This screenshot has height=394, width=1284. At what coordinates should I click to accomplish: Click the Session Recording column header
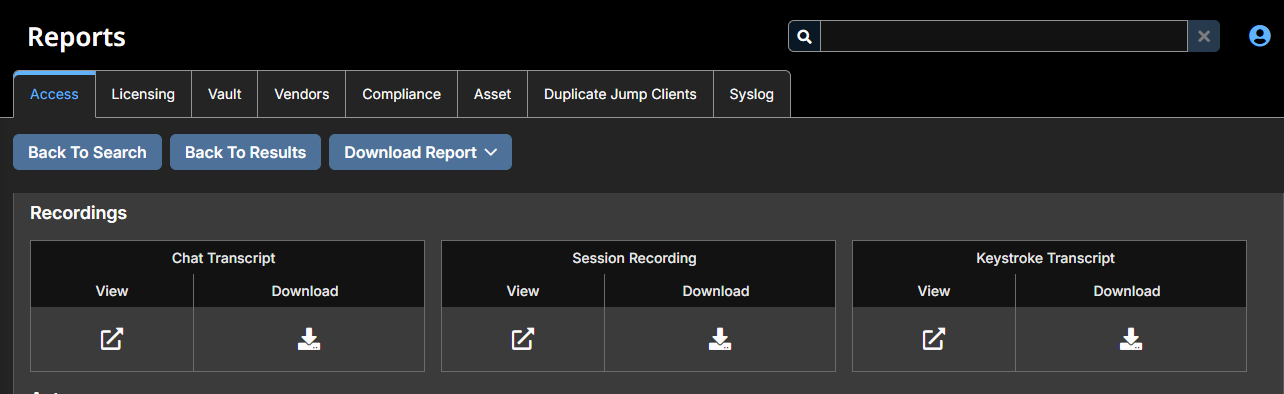[x=634, y=258]
